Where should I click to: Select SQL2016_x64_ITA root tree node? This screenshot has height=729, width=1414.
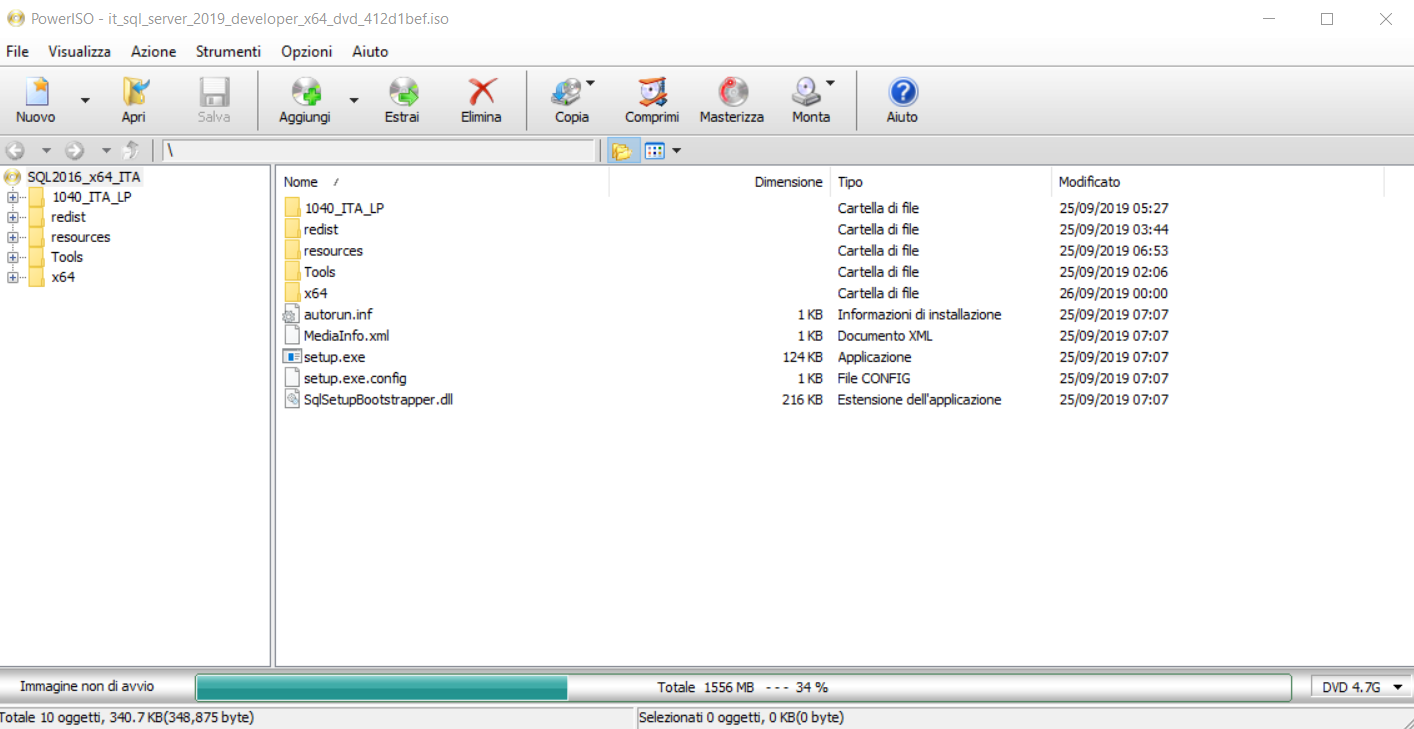[84, 177]
